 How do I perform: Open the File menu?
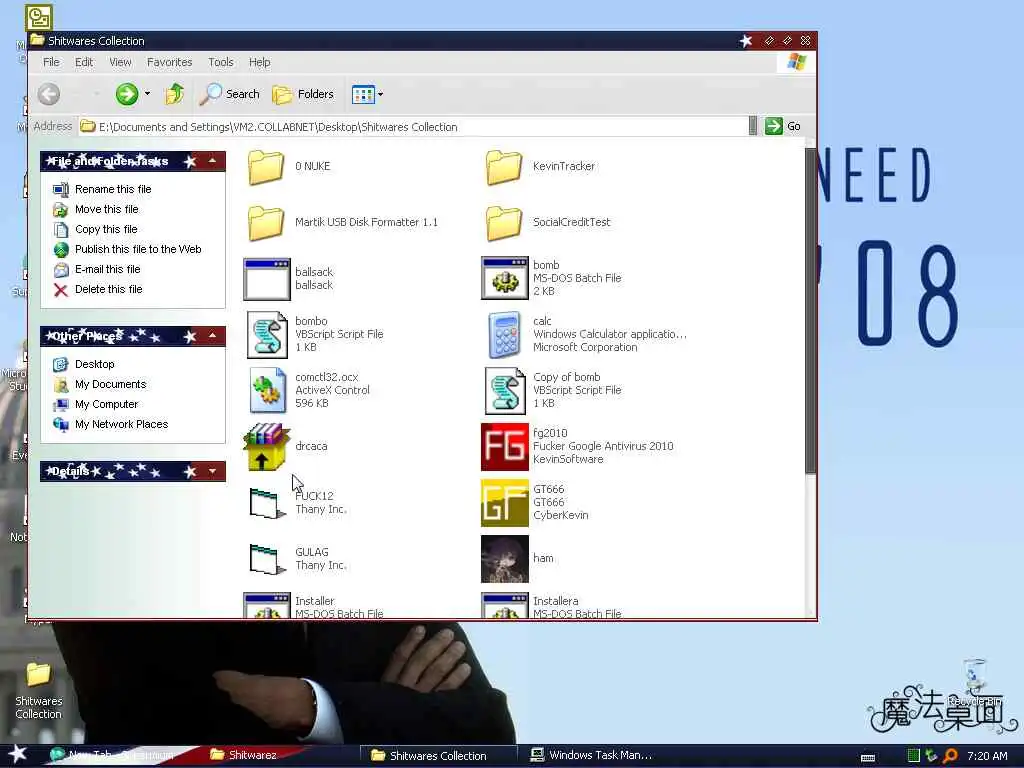51,62
